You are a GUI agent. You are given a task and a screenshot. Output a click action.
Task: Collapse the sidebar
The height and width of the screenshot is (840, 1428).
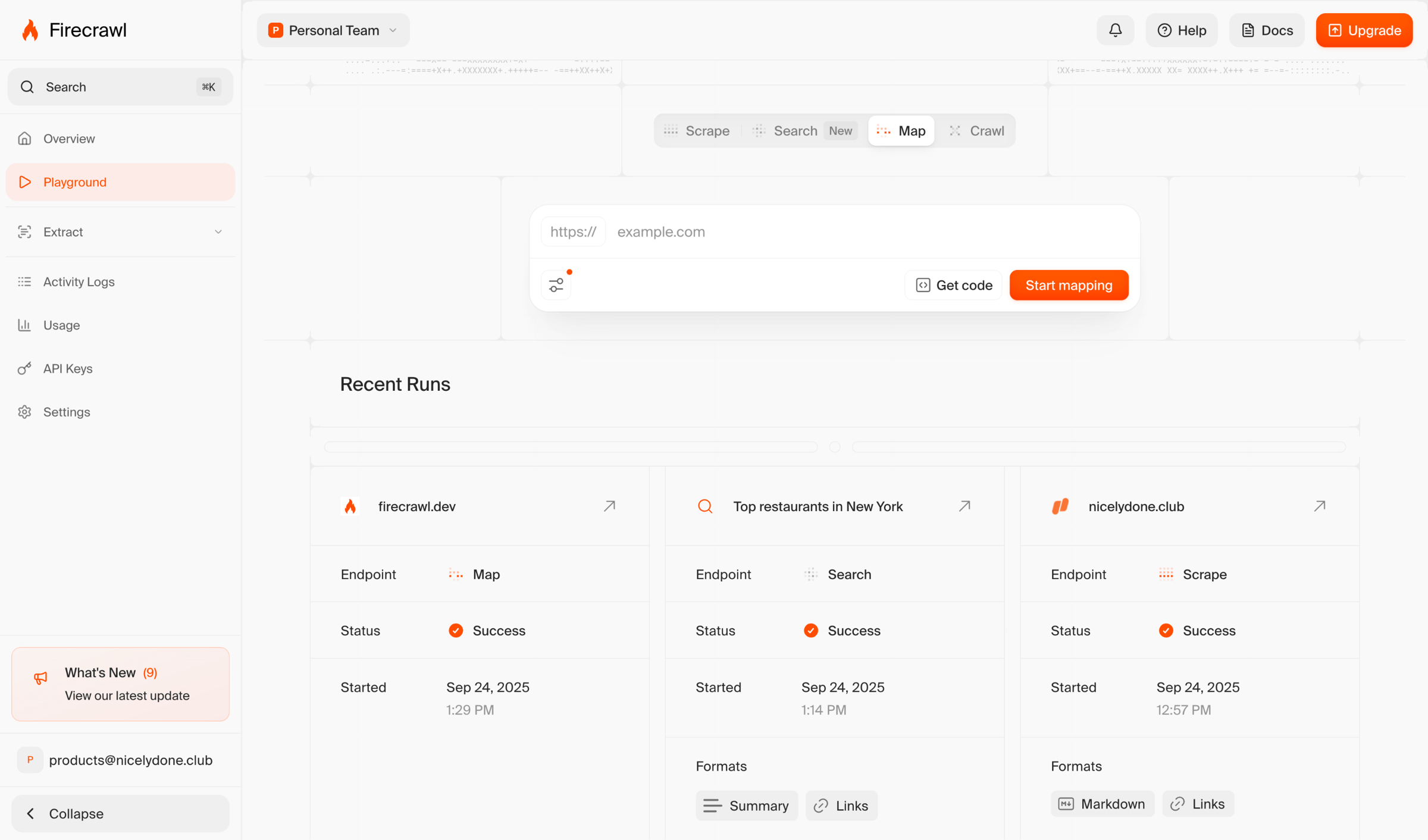(x=120, y=813)
